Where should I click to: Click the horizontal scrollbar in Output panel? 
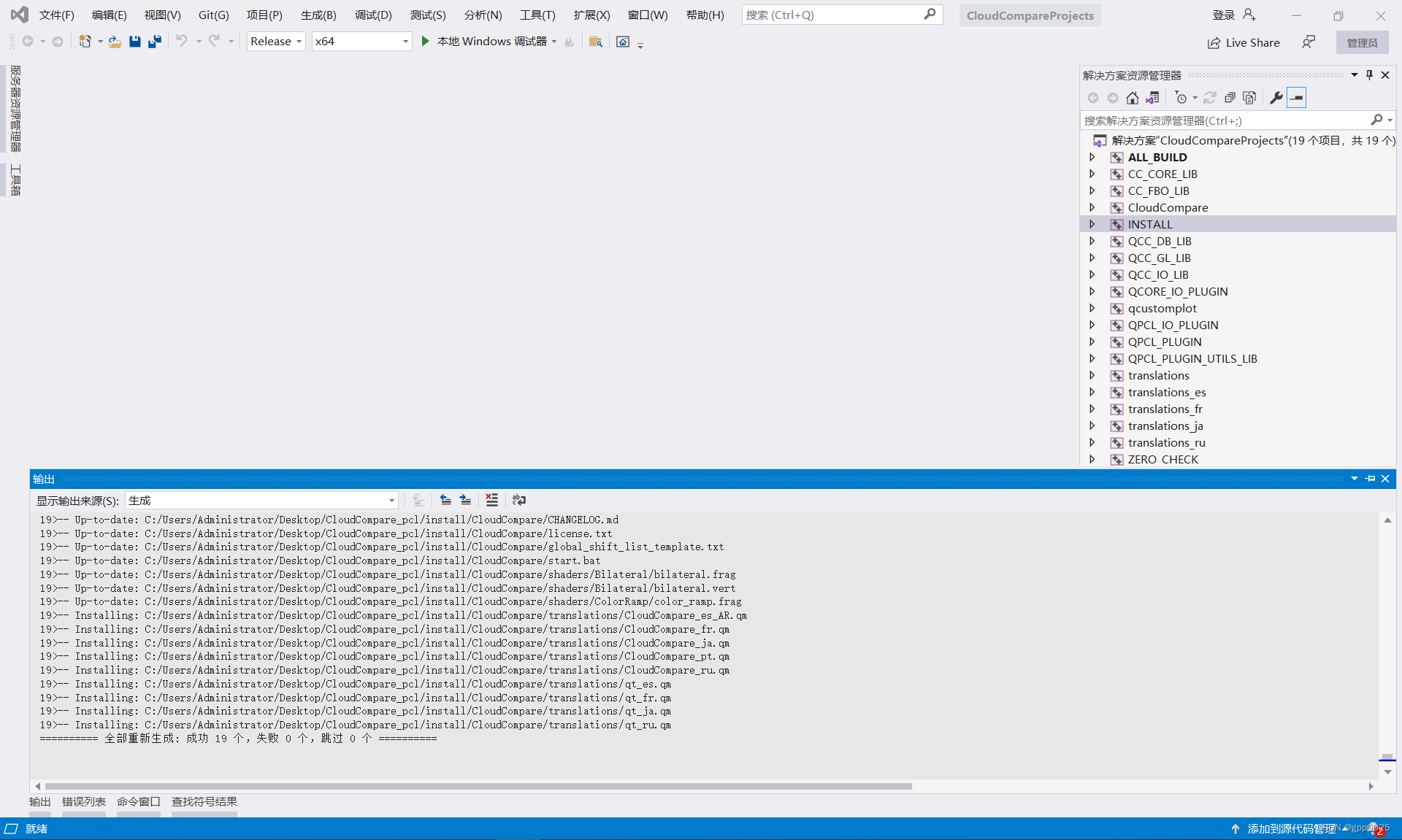(x=478, y=786)
